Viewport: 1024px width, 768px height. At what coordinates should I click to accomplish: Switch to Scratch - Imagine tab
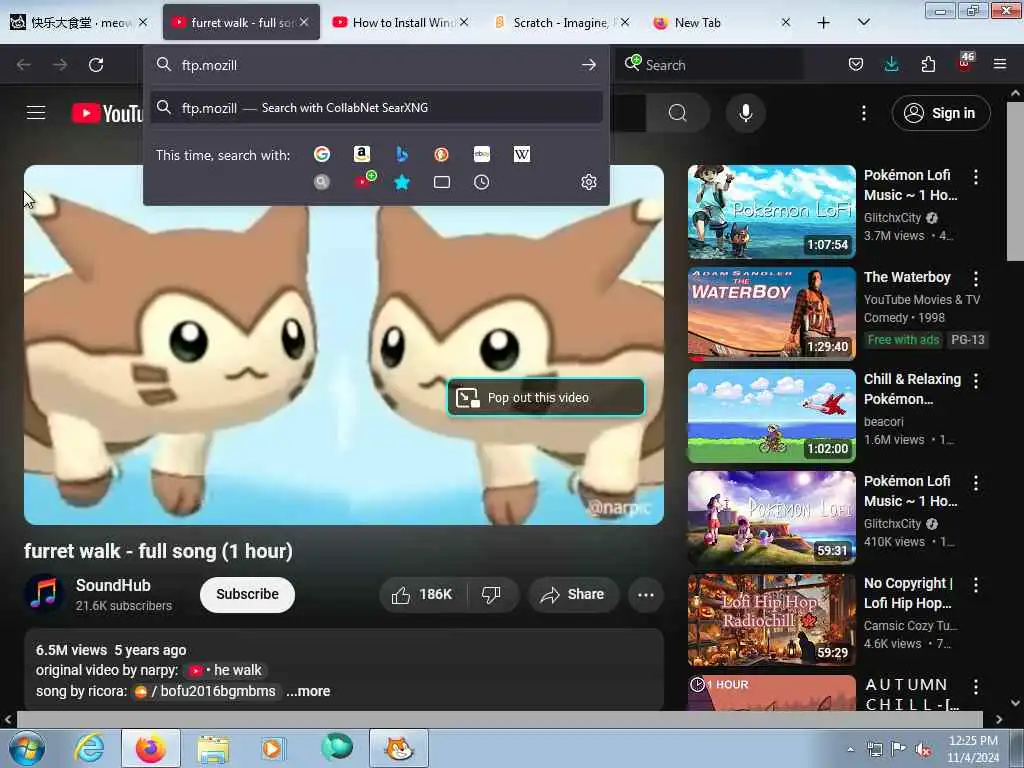[561, 22]
